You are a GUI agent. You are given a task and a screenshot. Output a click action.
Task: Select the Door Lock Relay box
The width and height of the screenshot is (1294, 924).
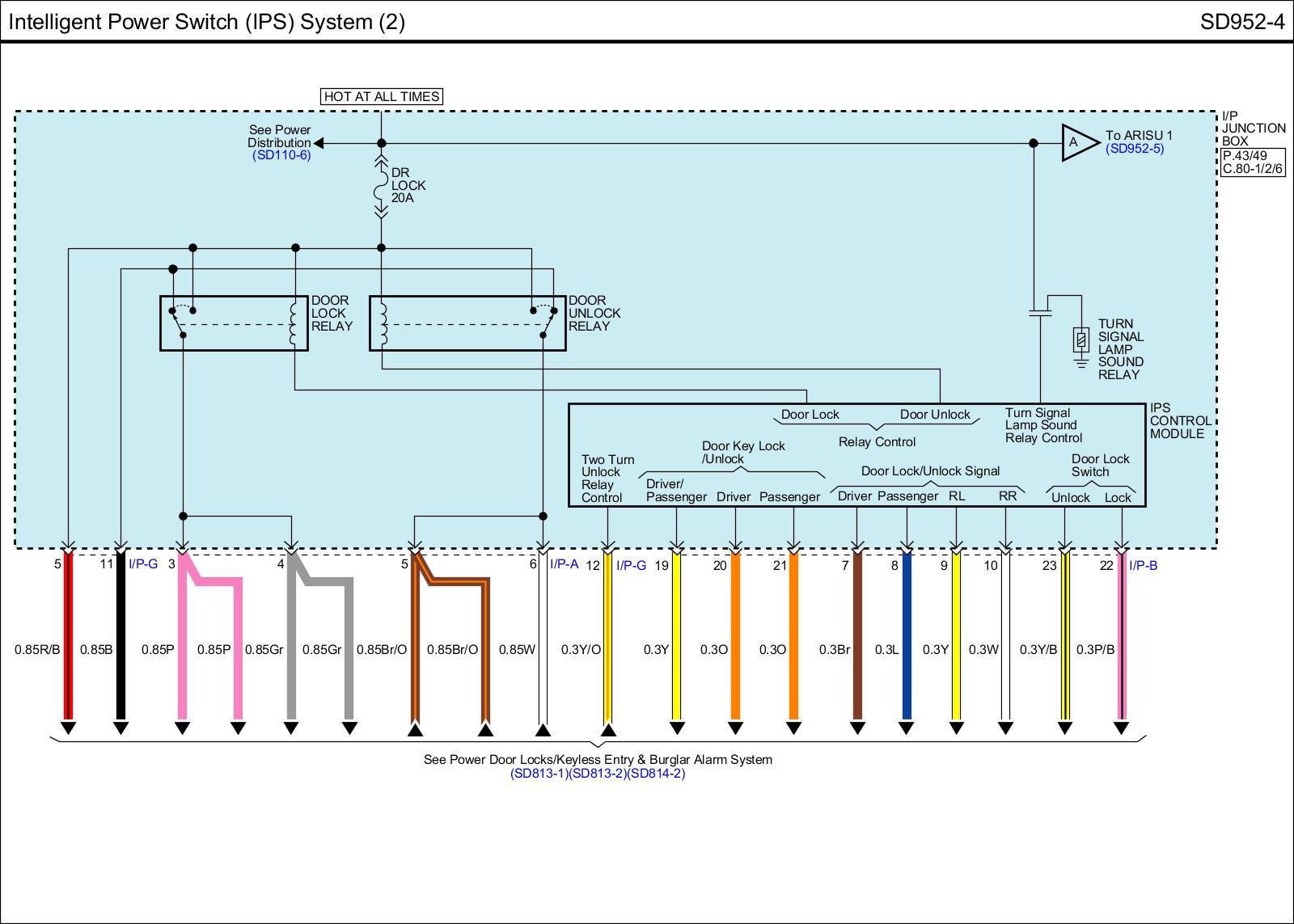click(234, 323)
